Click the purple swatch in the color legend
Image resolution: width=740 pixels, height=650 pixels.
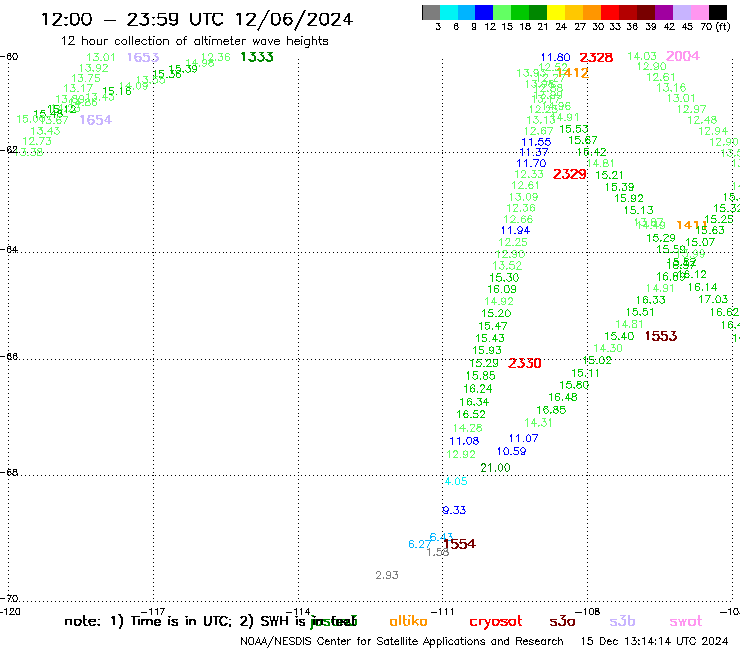coord(664,12)
